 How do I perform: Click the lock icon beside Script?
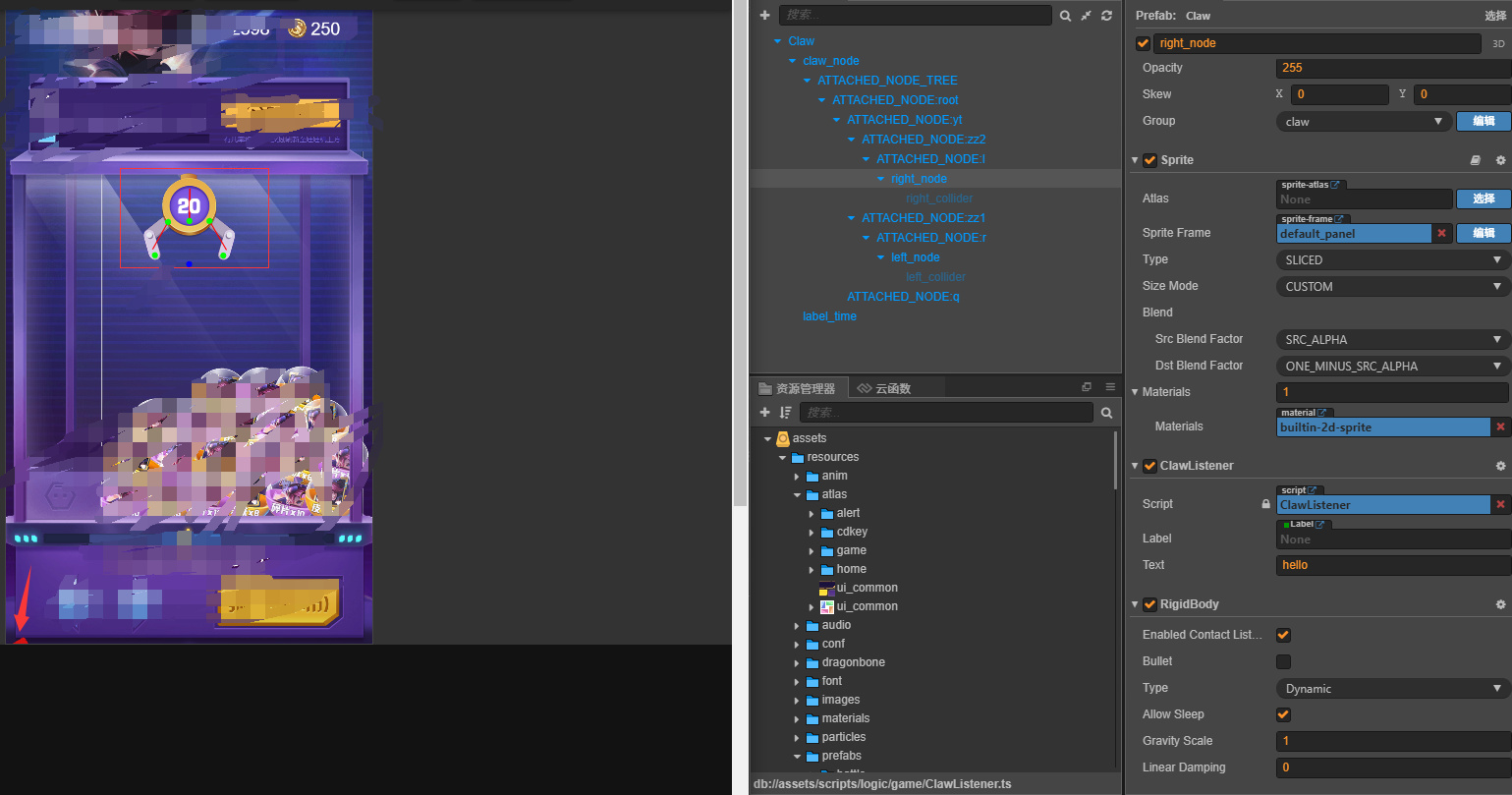click(x=1265, y=504)
